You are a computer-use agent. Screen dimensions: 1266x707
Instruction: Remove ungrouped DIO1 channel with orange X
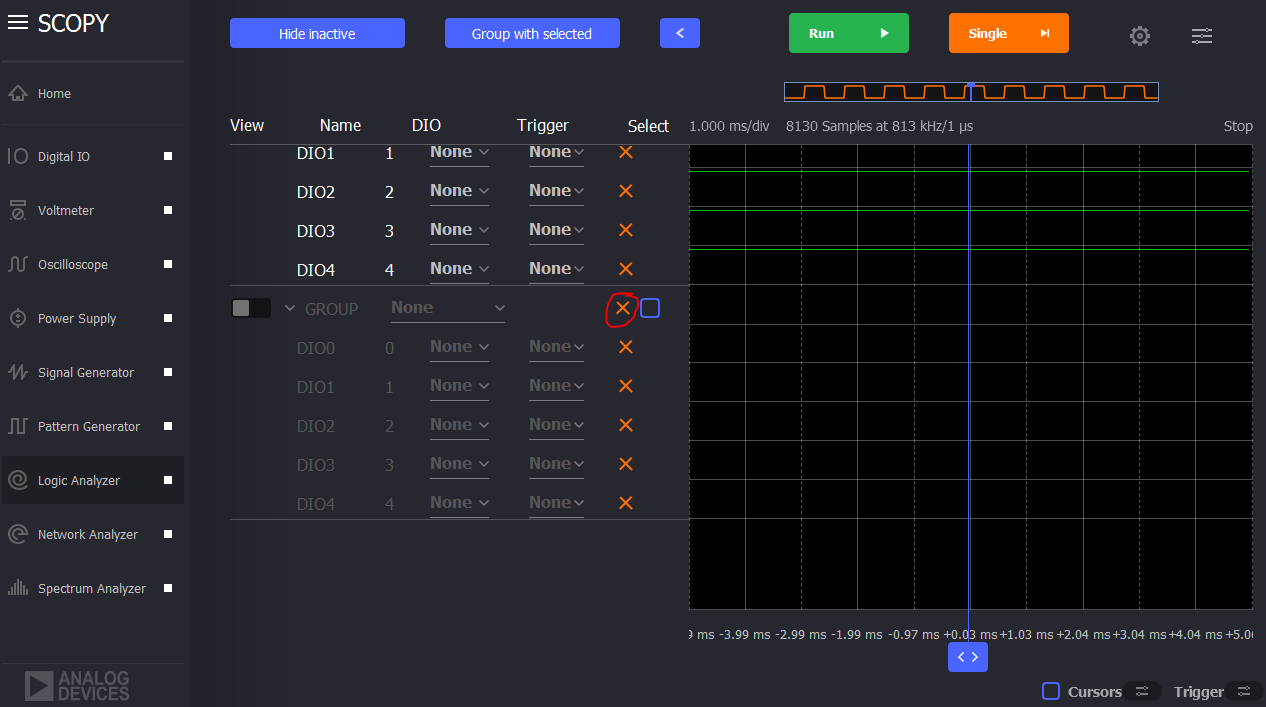tap(626, 152)
